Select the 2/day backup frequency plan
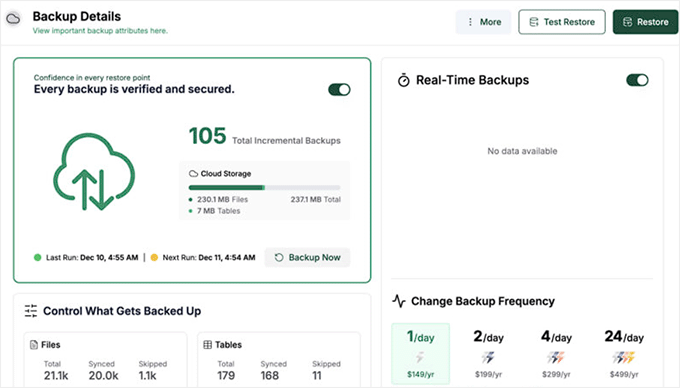 click(488, 353)
